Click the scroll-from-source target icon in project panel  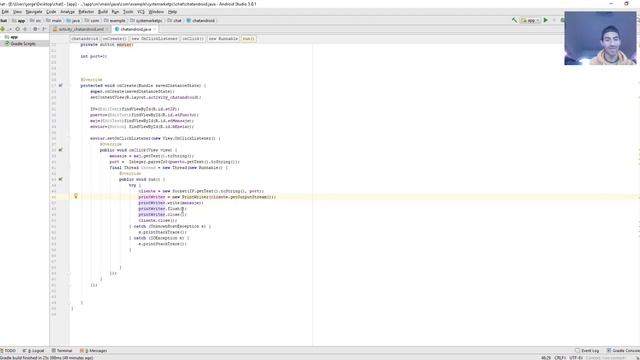17,29
